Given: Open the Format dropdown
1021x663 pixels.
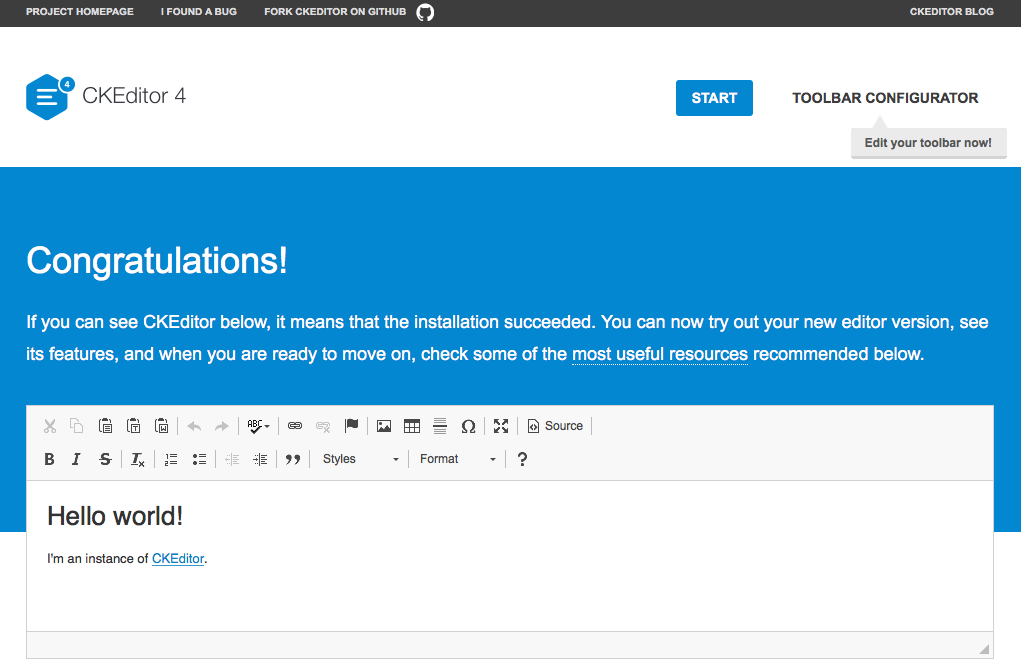Looking at the screenshot, I should click(x=457, y=459).
